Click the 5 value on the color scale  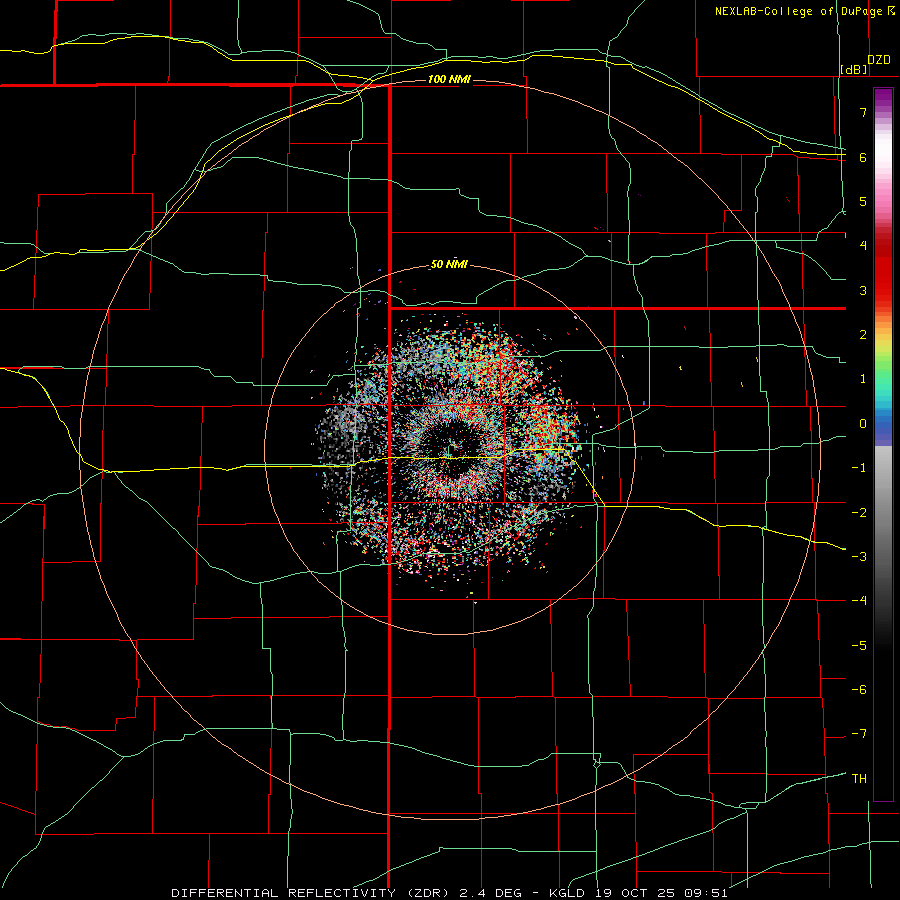863,201
